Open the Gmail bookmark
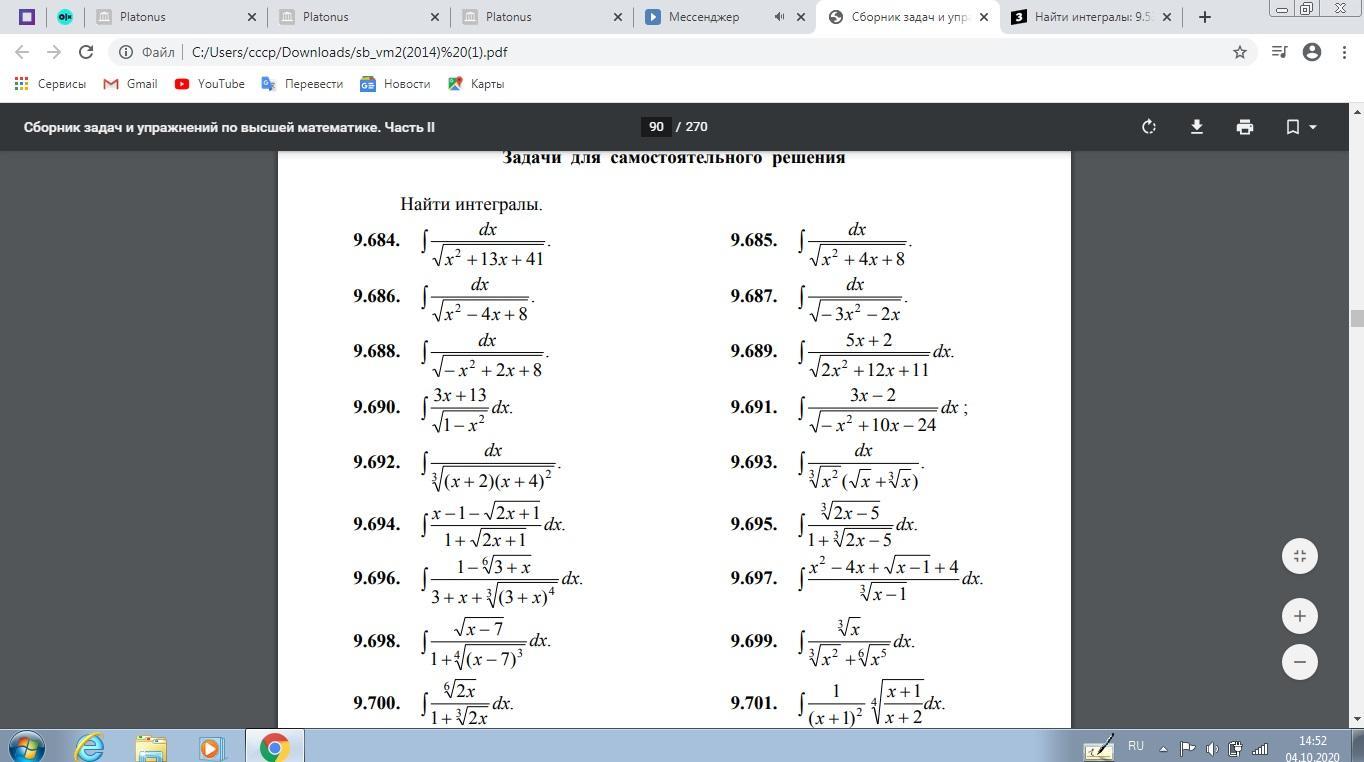 pos(130,84)
